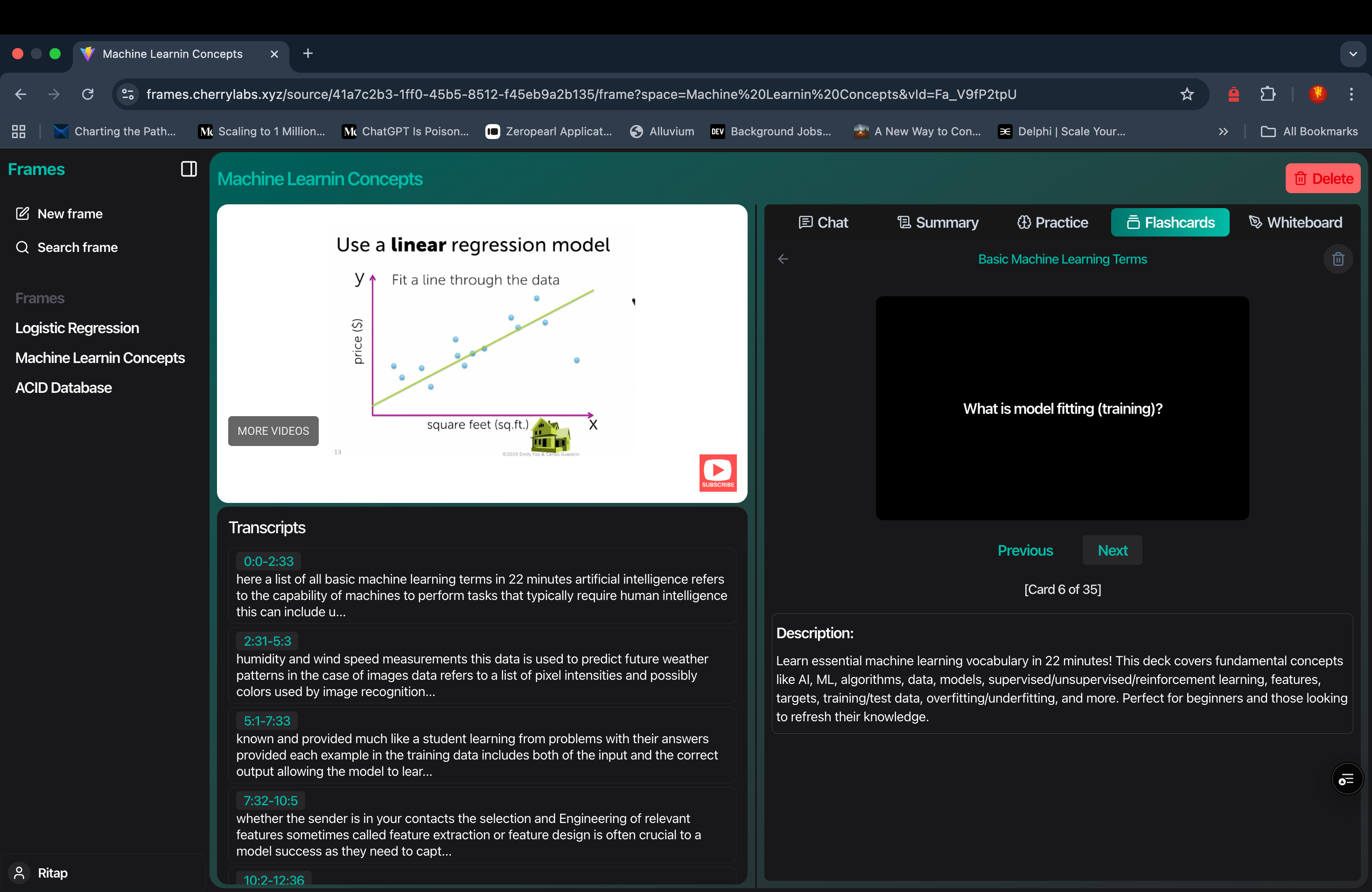Open the Chrome three-dot menu

pos(1351,94)
